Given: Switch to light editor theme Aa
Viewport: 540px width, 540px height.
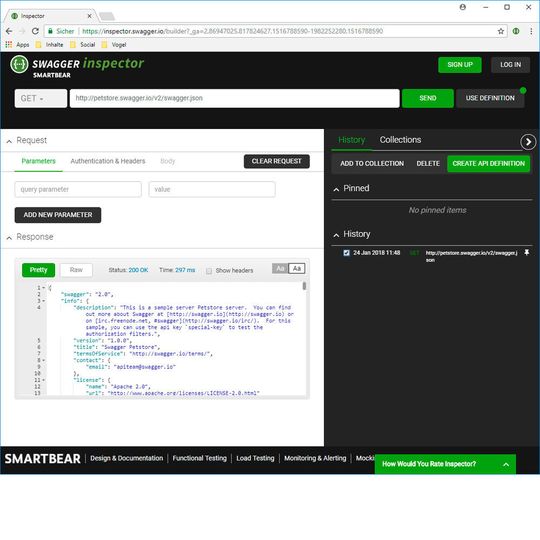Looking at the screenshot, I should click(297, 268).
